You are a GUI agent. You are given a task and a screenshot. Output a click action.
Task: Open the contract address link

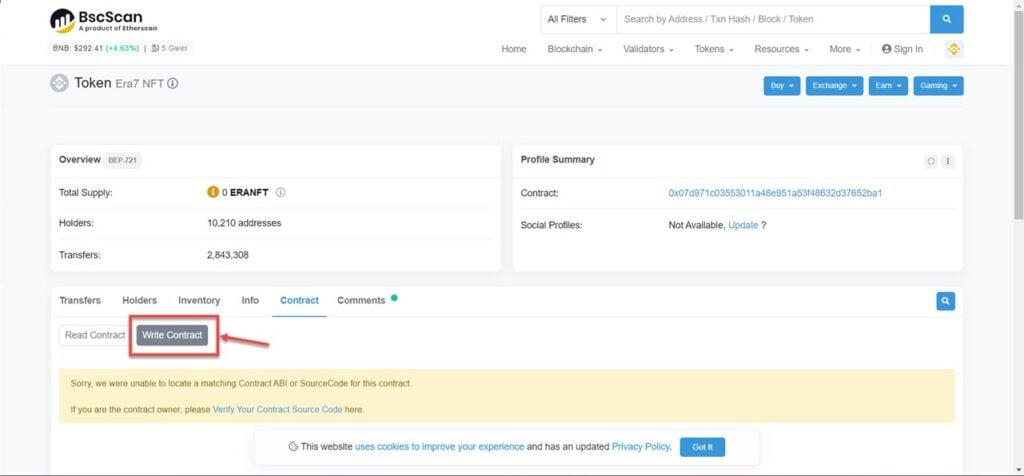click(x=775, y=193)
